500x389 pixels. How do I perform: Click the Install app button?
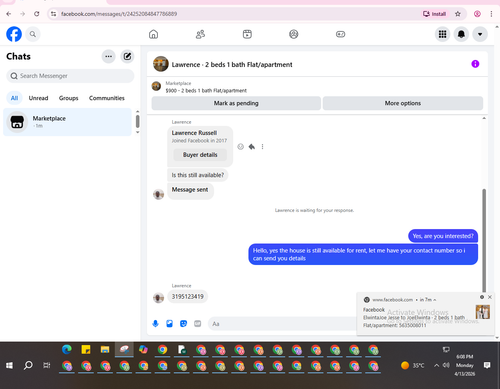(x=434, y=14)
